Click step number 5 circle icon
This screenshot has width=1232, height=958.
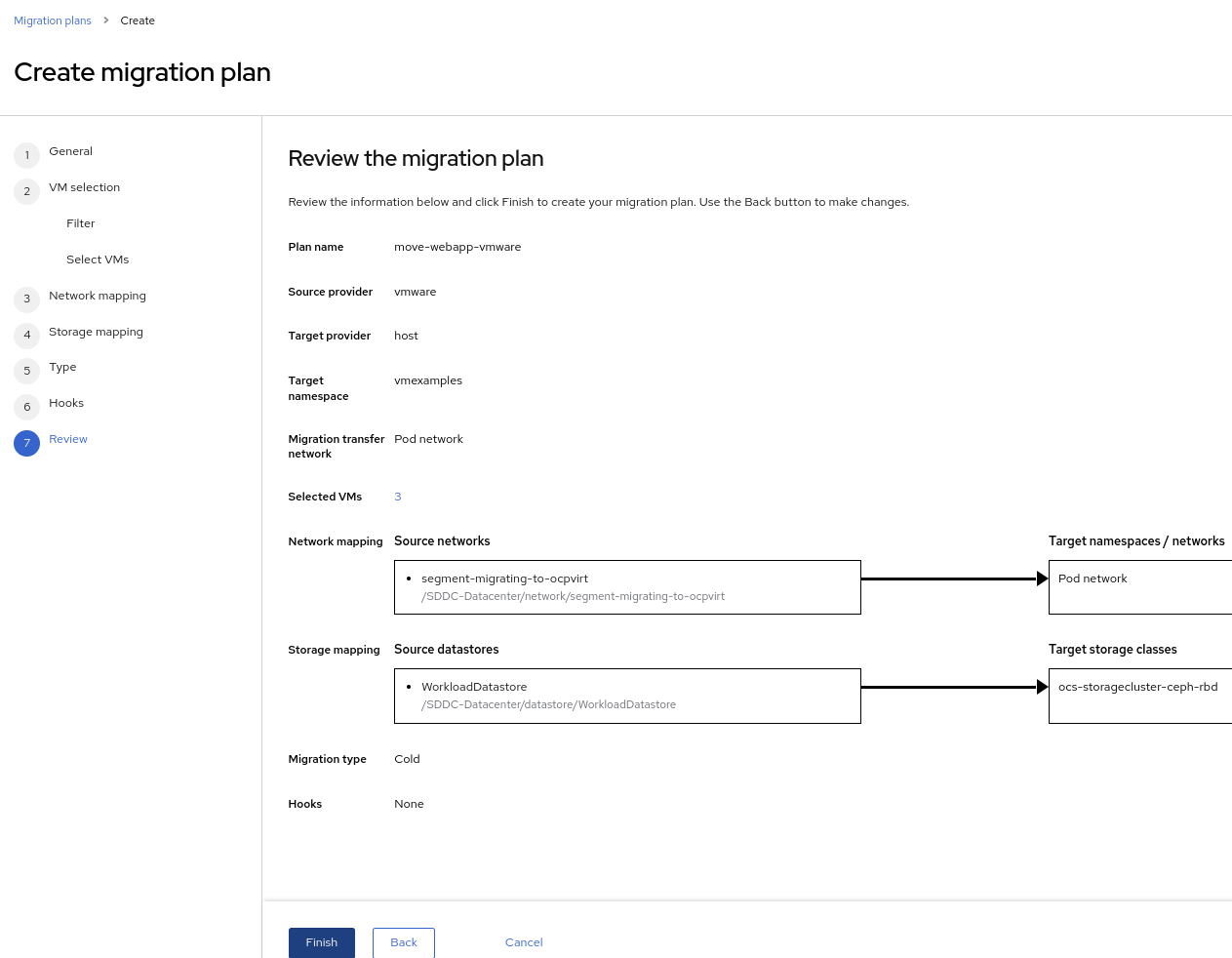click(27, 371)
